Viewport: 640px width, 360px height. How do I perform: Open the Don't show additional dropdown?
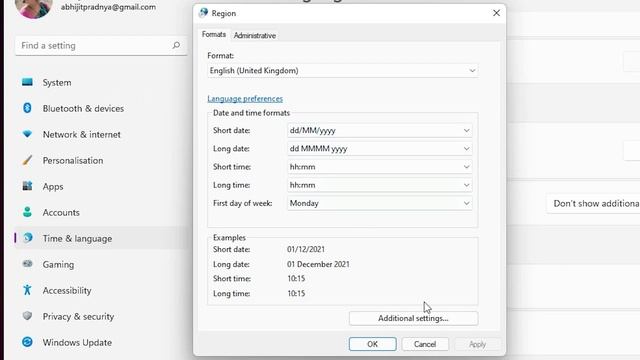click(x=593, y=203)
